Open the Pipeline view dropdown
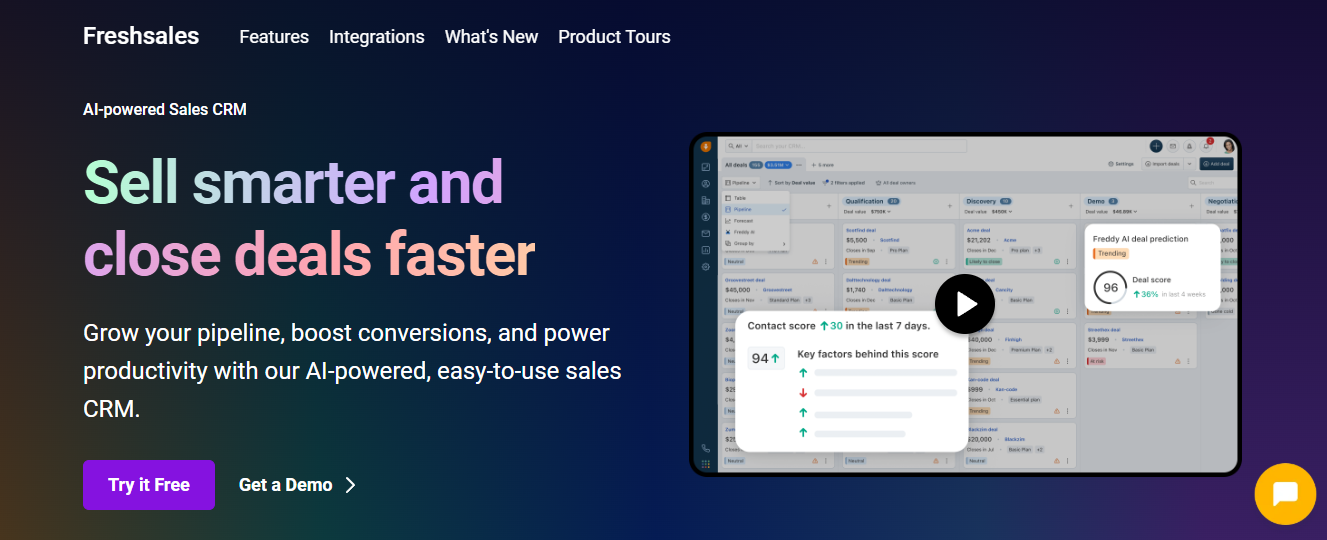 (741, 183)
